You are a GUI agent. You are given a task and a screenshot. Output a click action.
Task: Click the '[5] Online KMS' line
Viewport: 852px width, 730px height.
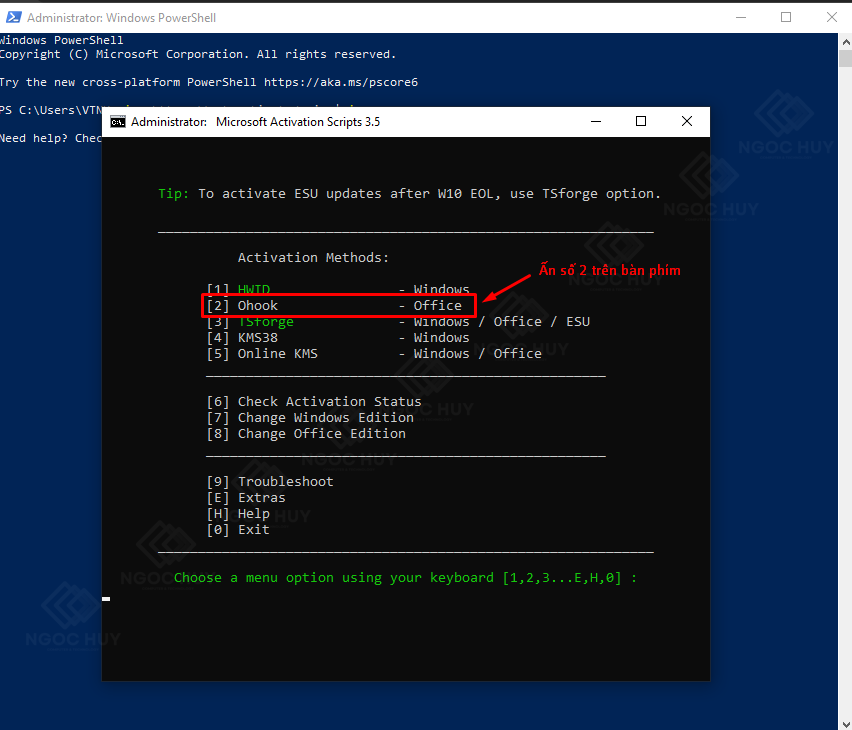pos(374,354)
